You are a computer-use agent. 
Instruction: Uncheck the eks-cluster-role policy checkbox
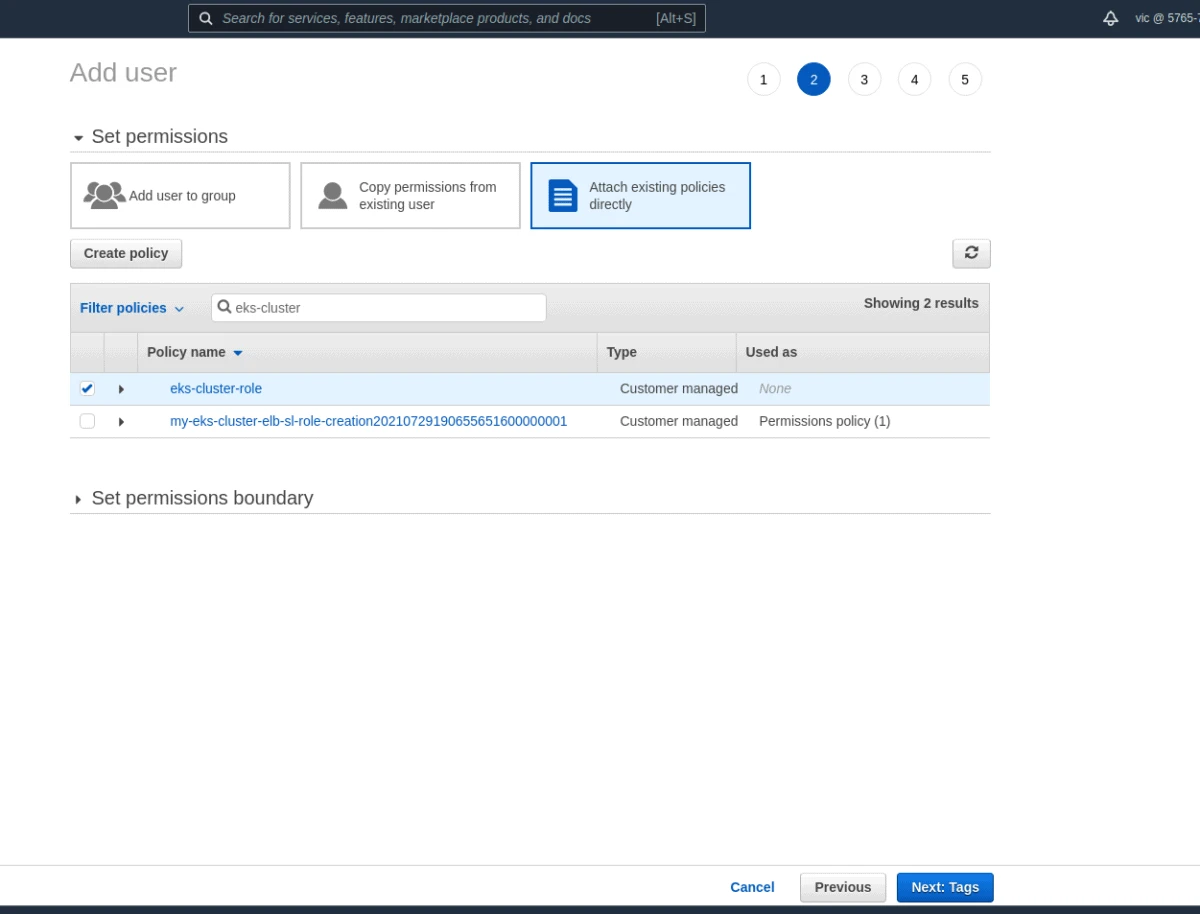click(x=87, y=388)
